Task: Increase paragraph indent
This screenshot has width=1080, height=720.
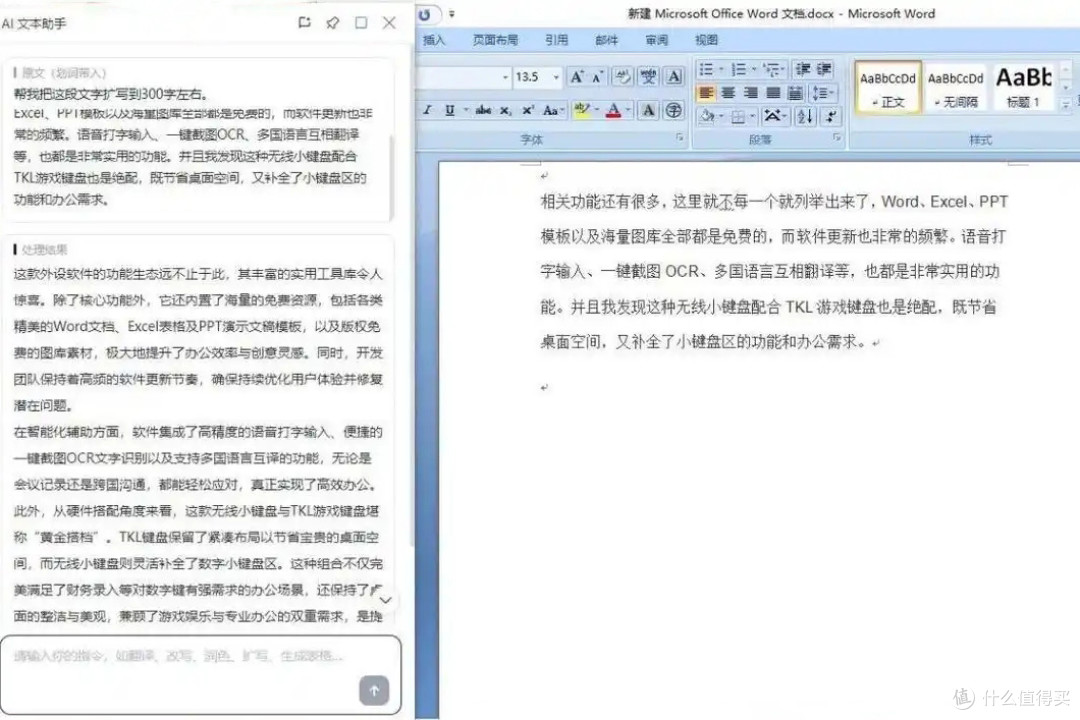Action: 824,69
